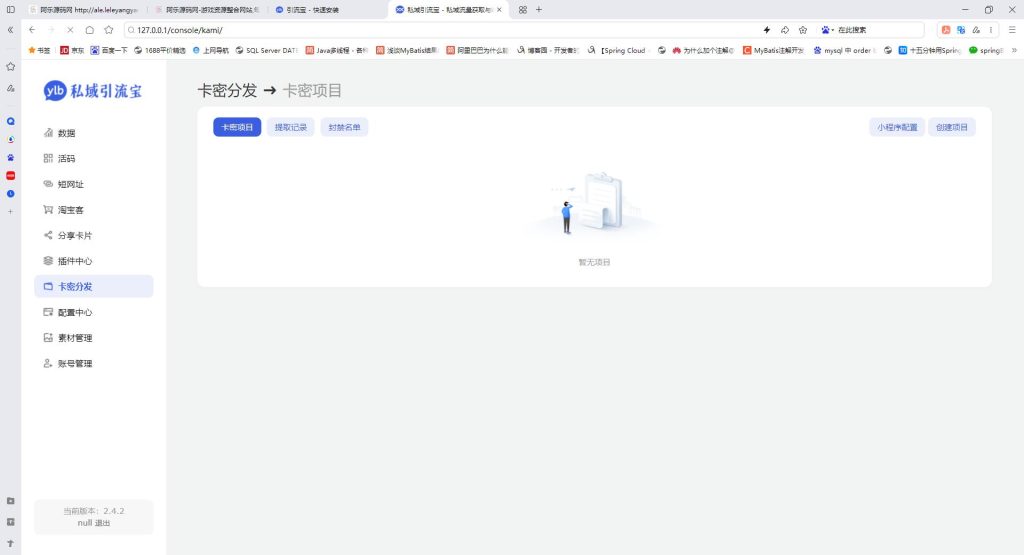The image size is (1024, 555).
Task: Click the 当前版本: 2.4.2 text
Action: pos(93,511)
